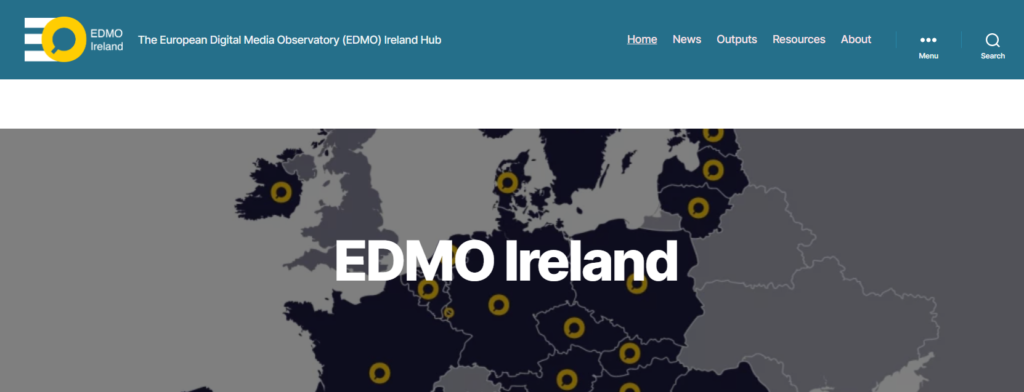Open the About menu item
The width and height of the screenshot is (1024, 392).
tap(856, 39)
